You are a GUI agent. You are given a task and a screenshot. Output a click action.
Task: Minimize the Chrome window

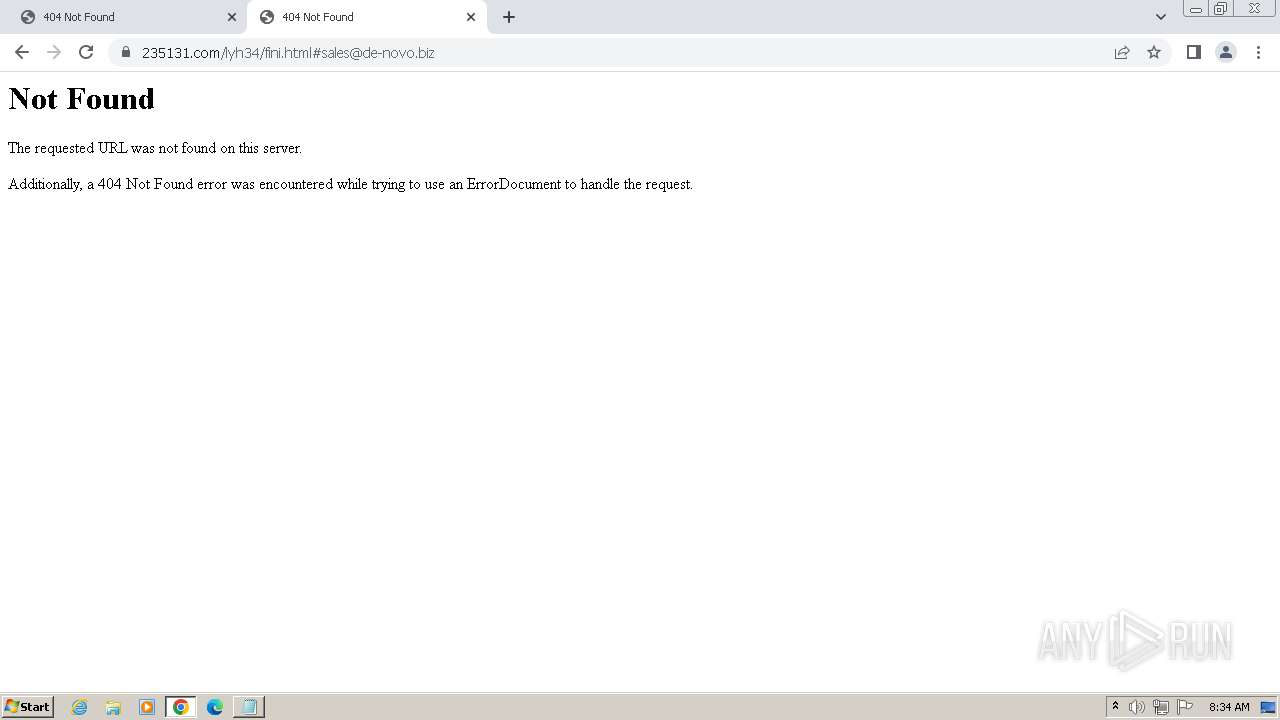coord(1195,9)
